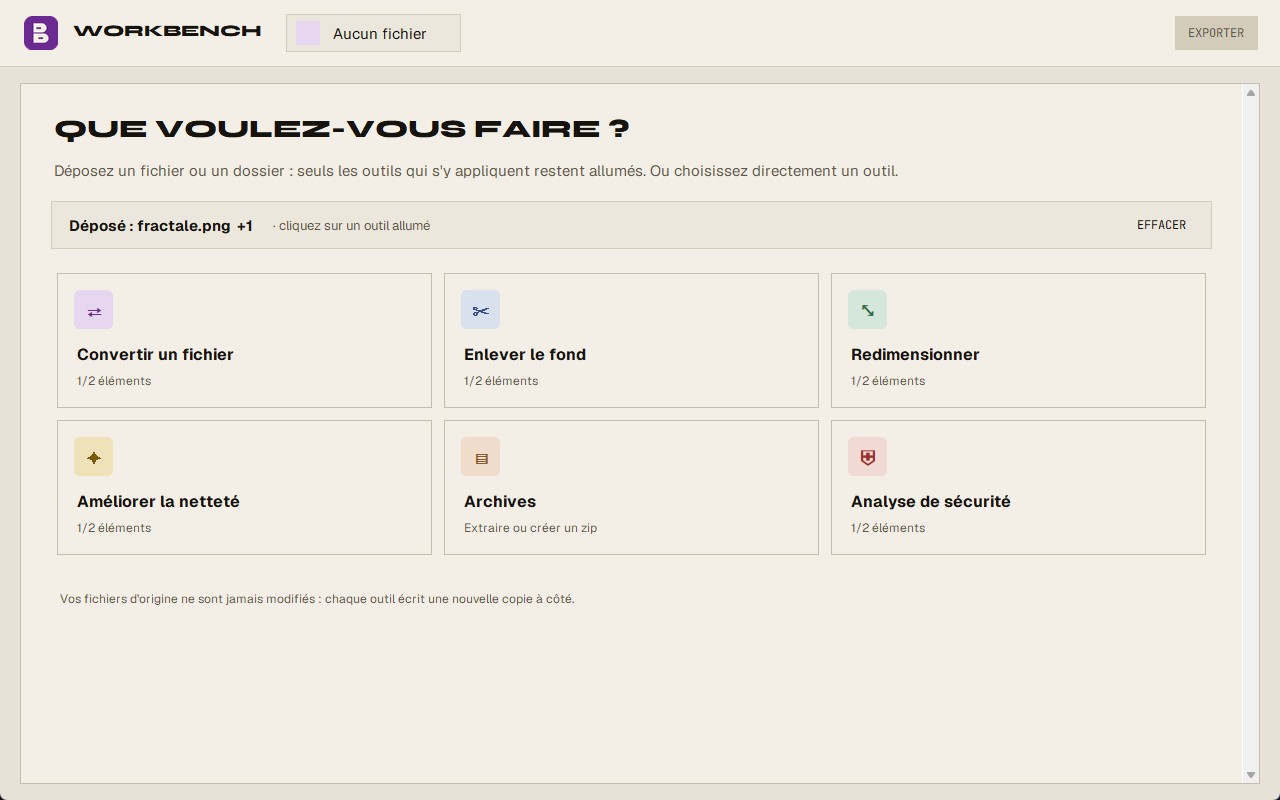This screenshot has width=1280, height=800.
Task: Click the 'Que voulez-vous faire ?' heading
Action: pos(342,129)
